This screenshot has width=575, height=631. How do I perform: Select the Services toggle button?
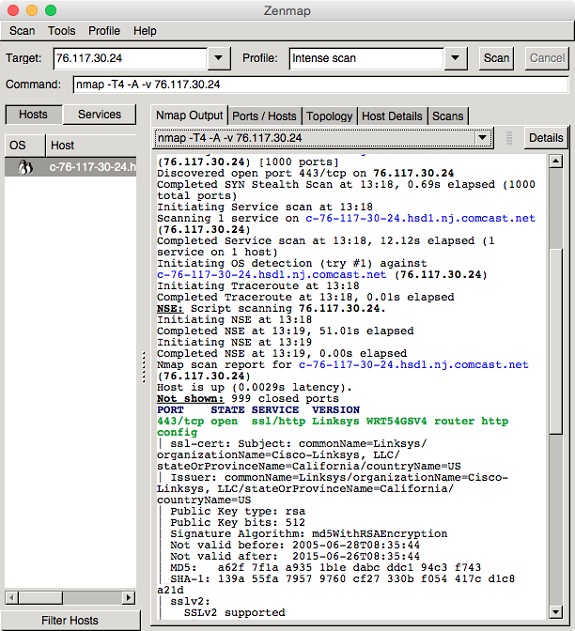(99, 115)
